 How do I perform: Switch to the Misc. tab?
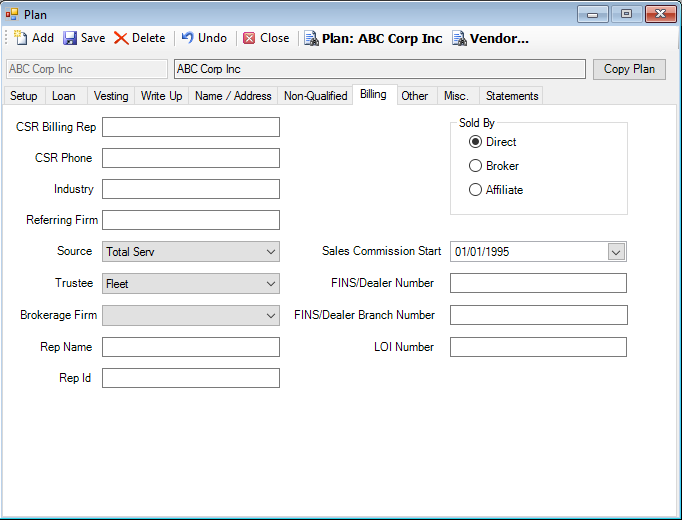456,96
